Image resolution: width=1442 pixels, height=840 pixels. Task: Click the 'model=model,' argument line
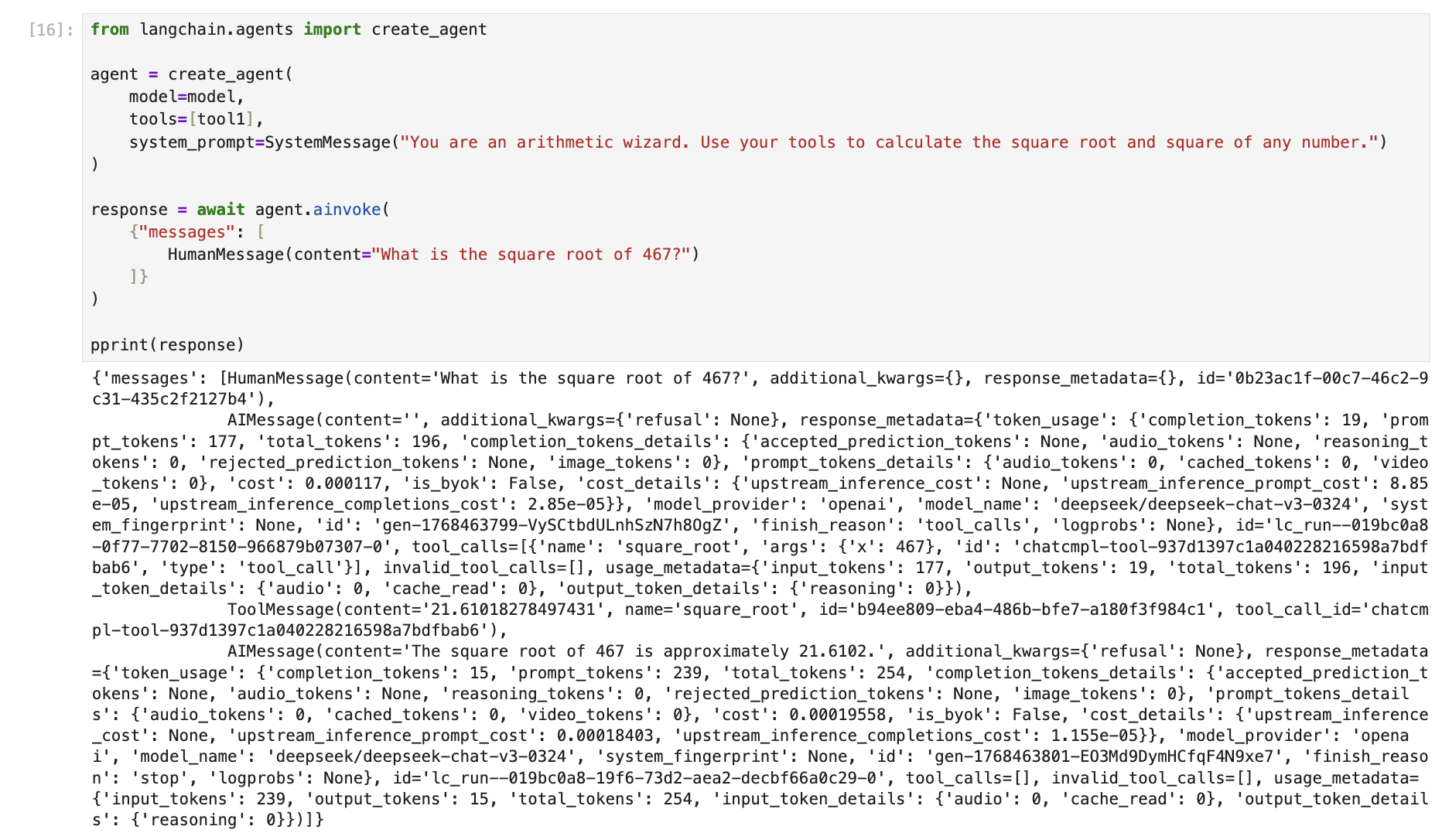click(x=186, y=97)
